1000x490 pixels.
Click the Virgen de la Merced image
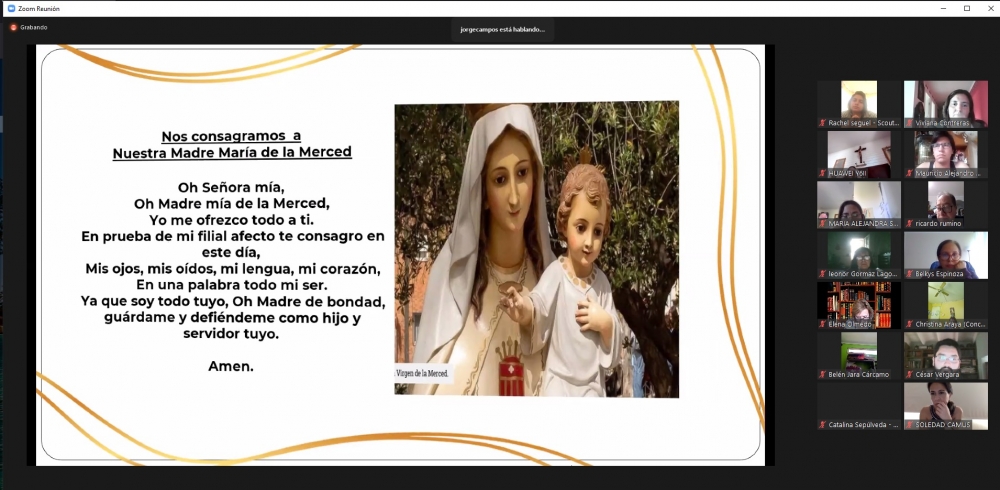536,248
